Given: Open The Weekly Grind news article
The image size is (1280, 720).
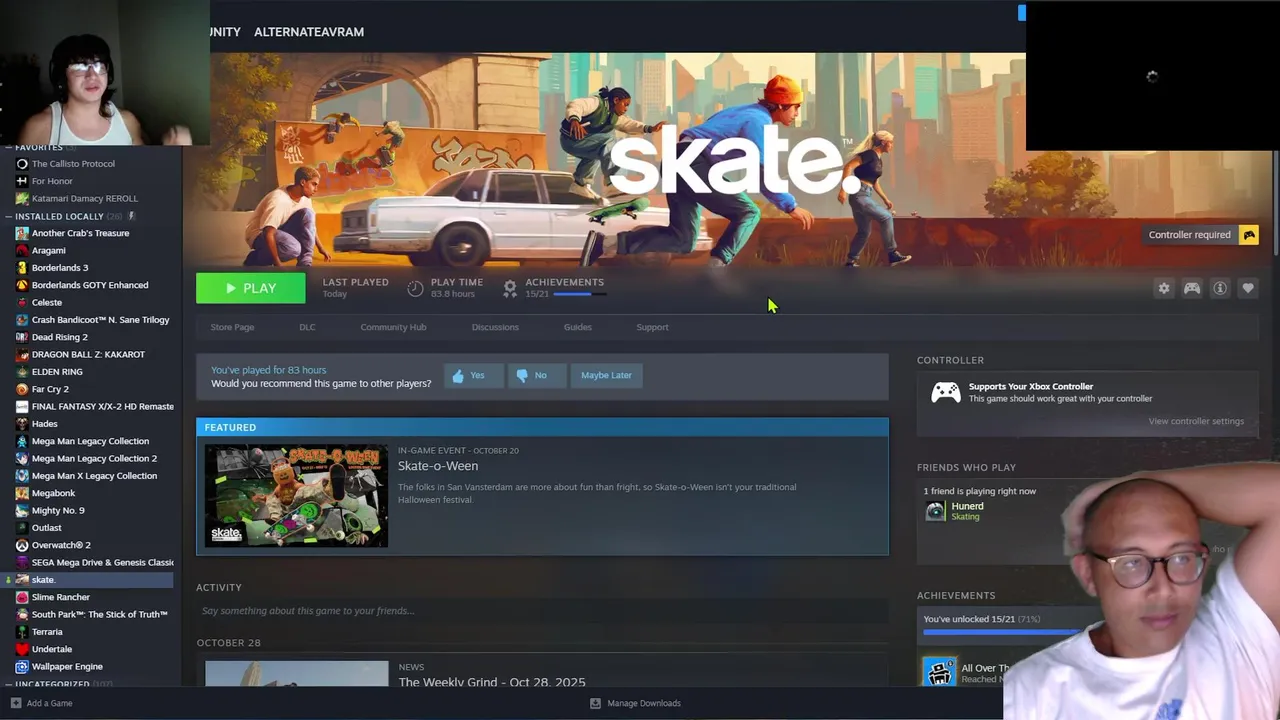Looking at the screenshot, I should pyautogui.click(x=492, y=682).
